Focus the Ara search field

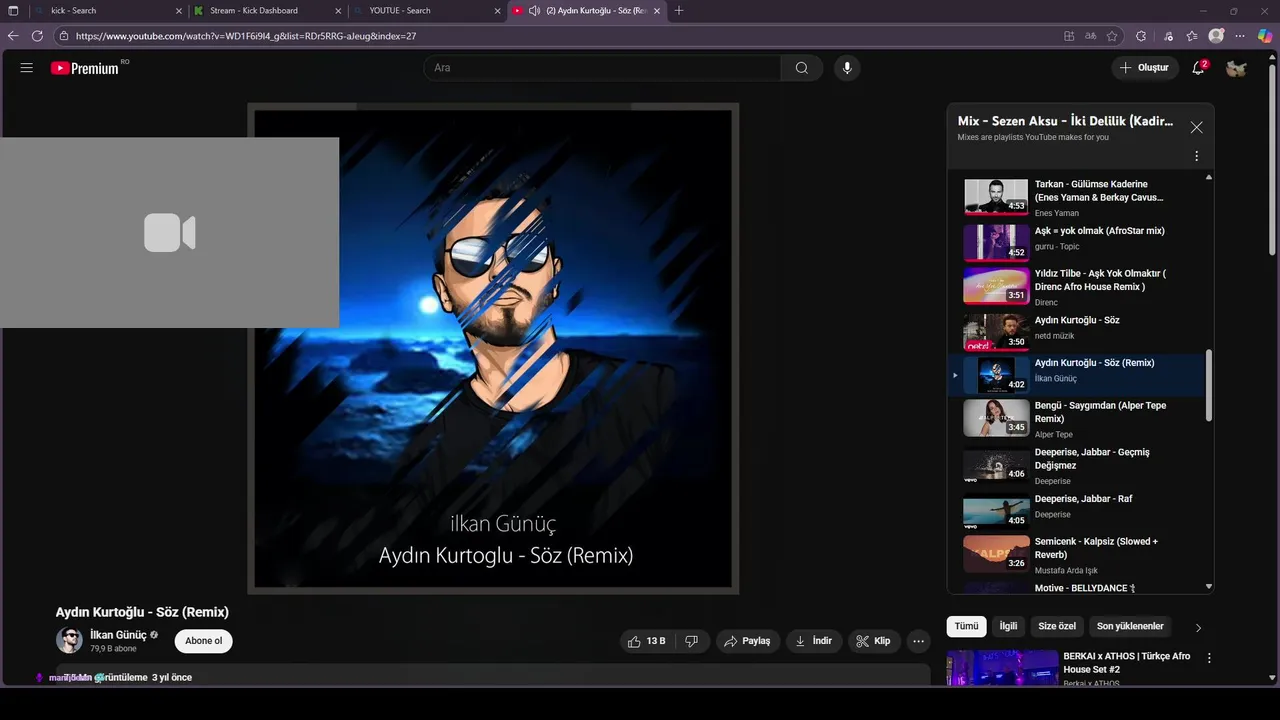(x=602, y=68)
